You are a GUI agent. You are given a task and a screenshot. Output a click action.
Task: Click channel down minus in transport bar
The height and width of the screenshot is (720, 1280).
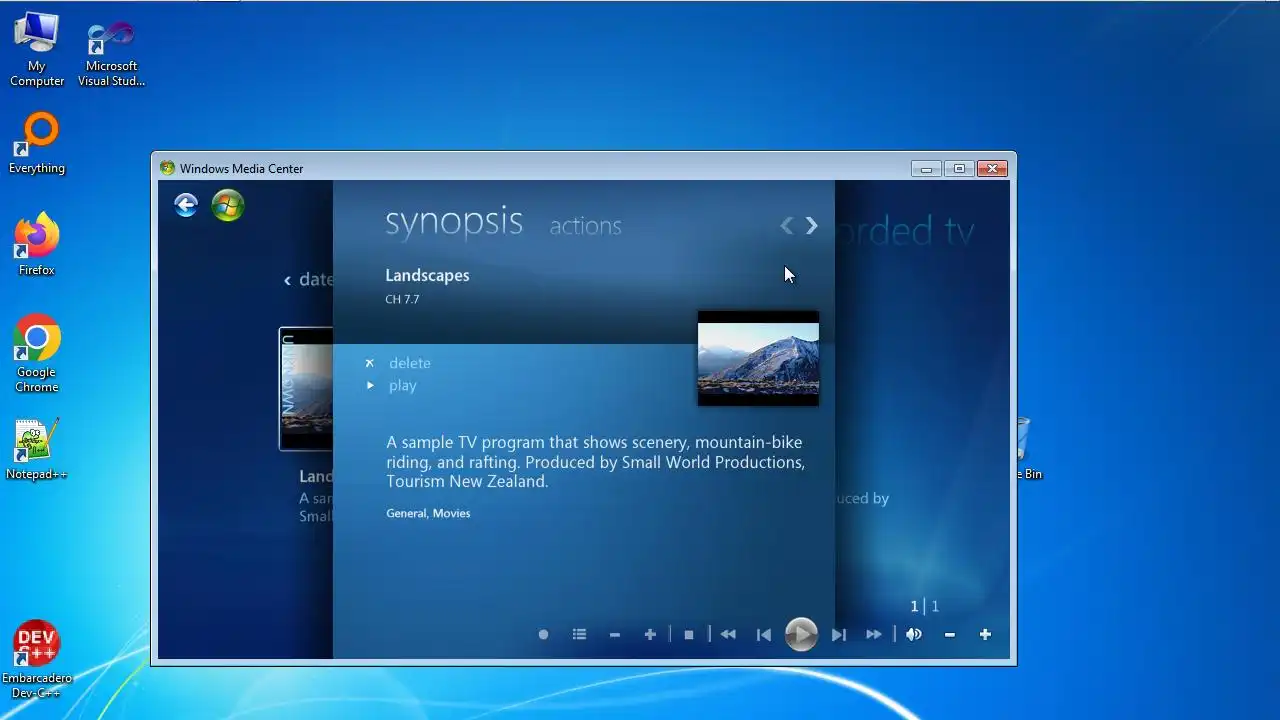tap(615, 635)
